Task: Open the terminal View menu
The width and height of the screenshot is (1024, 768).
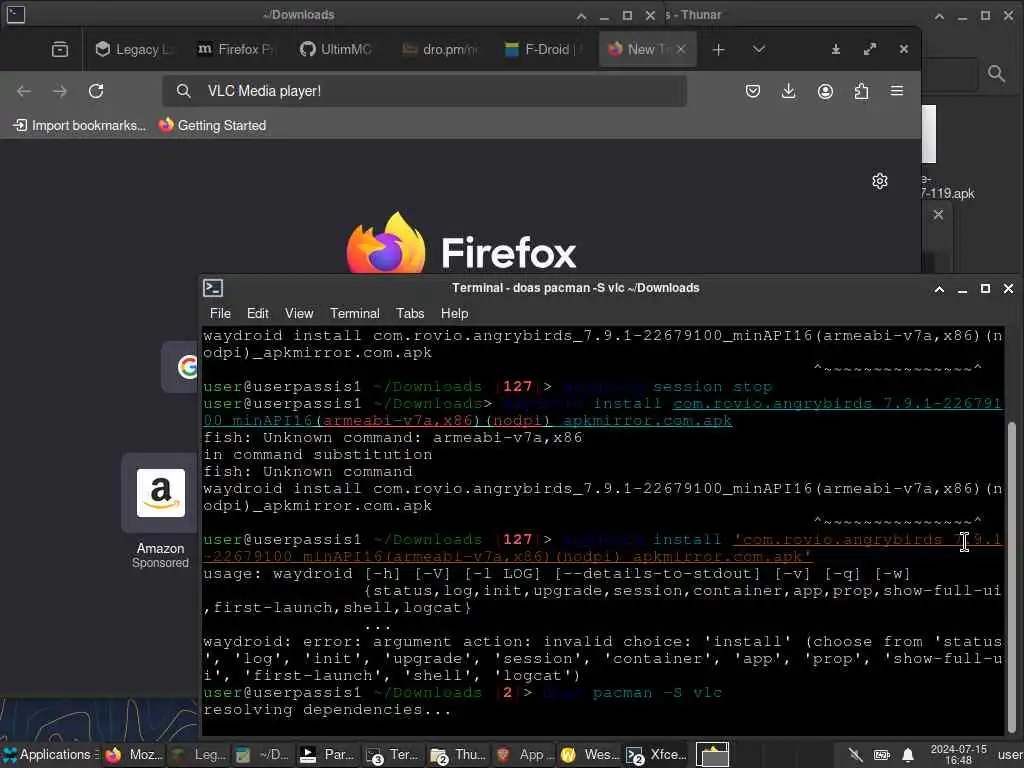Action: pyautogui.click(x=299, y=313)
